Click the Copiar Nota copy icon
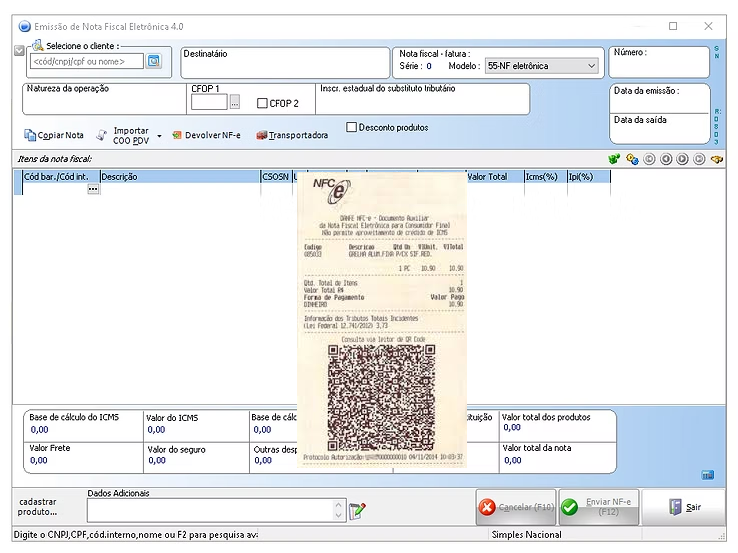 point(30,135)
